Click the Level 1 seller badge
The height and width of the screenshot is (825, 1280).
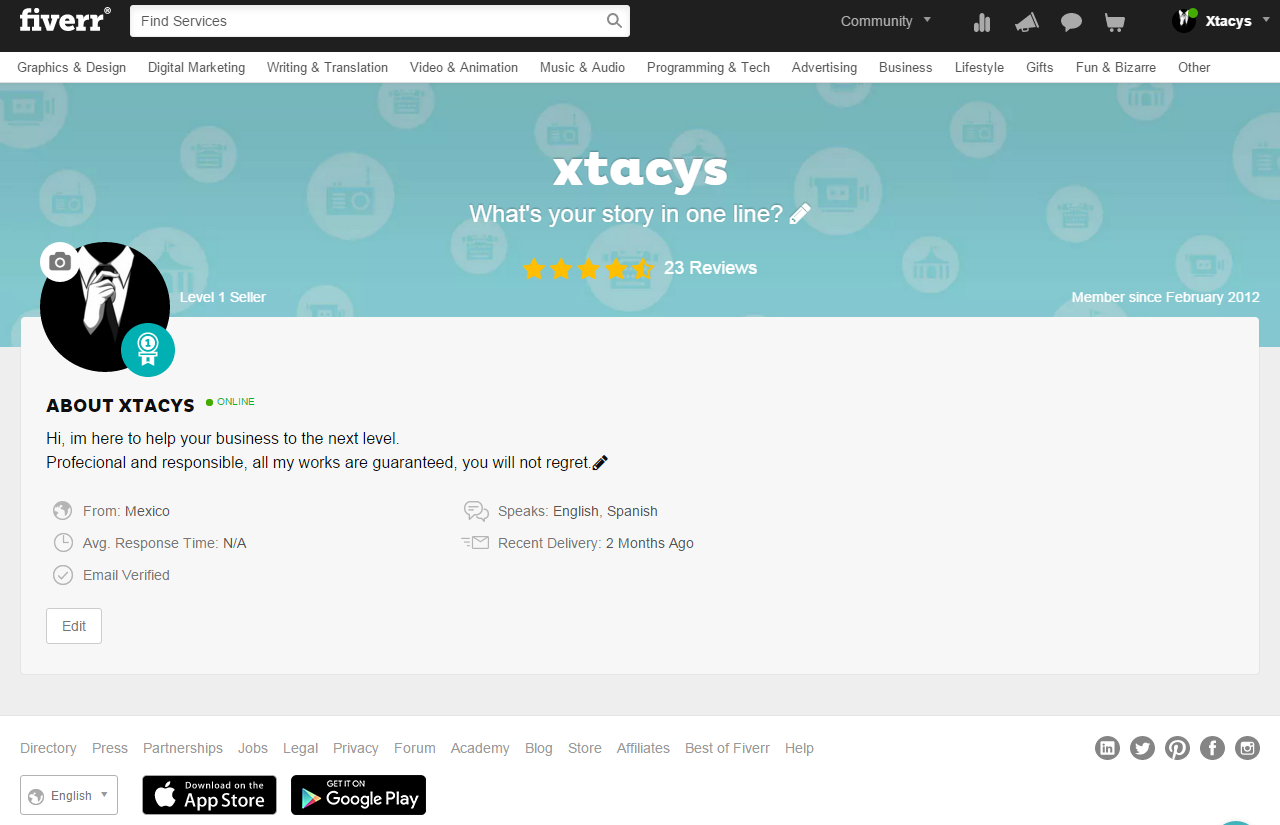tap(148, 350)
